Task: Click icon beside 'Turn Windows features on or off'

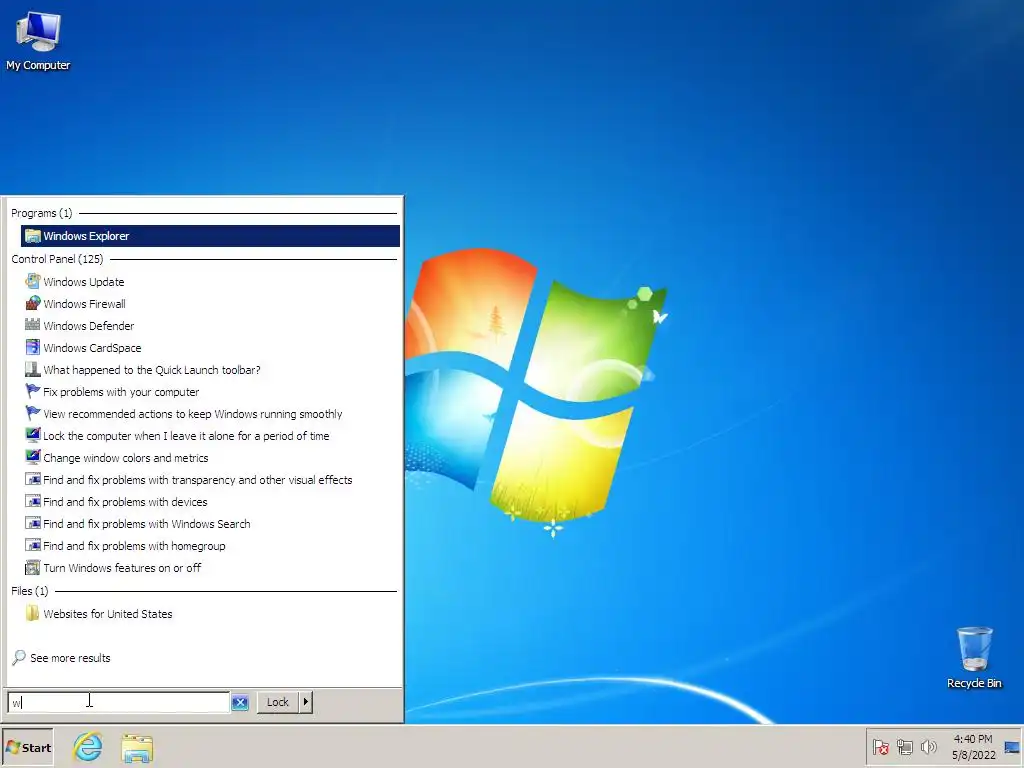Action: pyautogui.click(x=33, y=568)
